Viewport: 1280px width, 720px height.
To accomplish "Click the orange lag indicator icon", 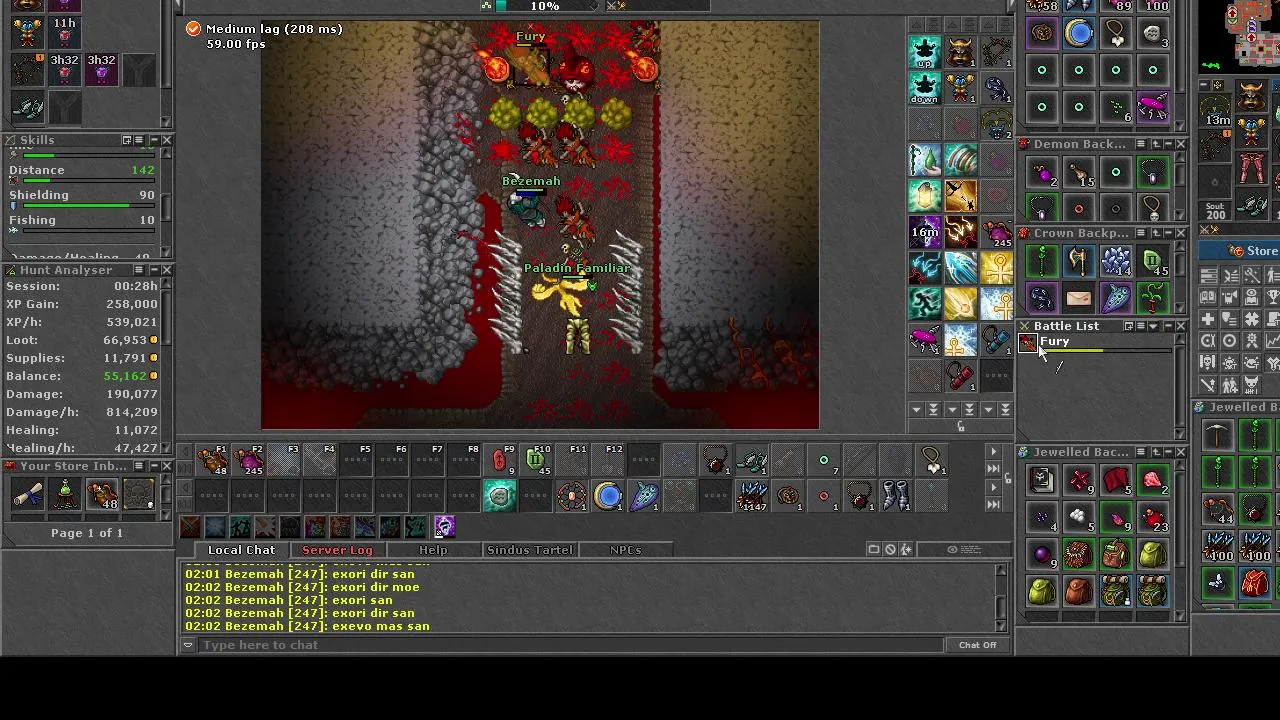I will click(193, 29).
